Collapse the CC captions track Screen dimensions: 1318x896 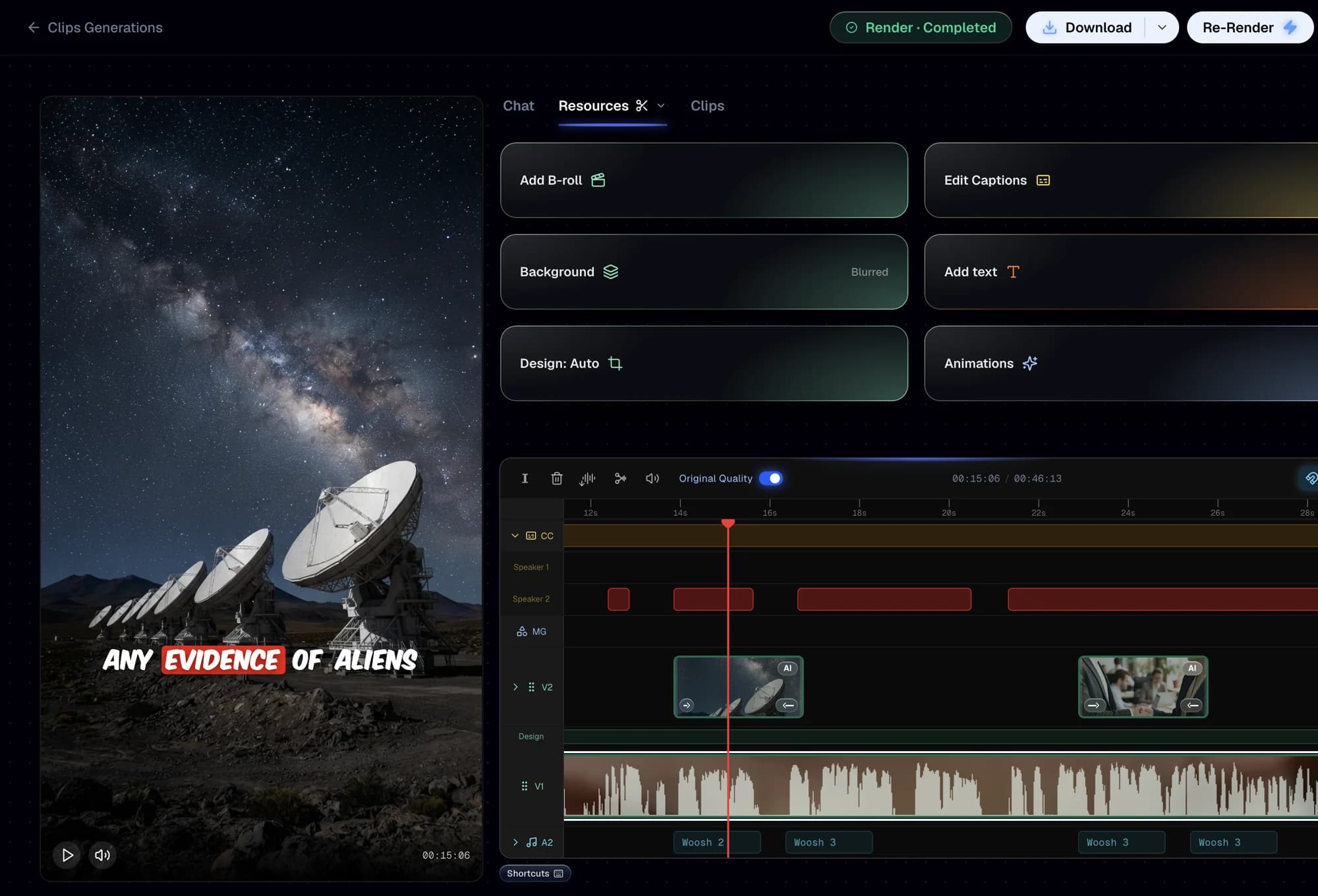click(x=515, y=536)
